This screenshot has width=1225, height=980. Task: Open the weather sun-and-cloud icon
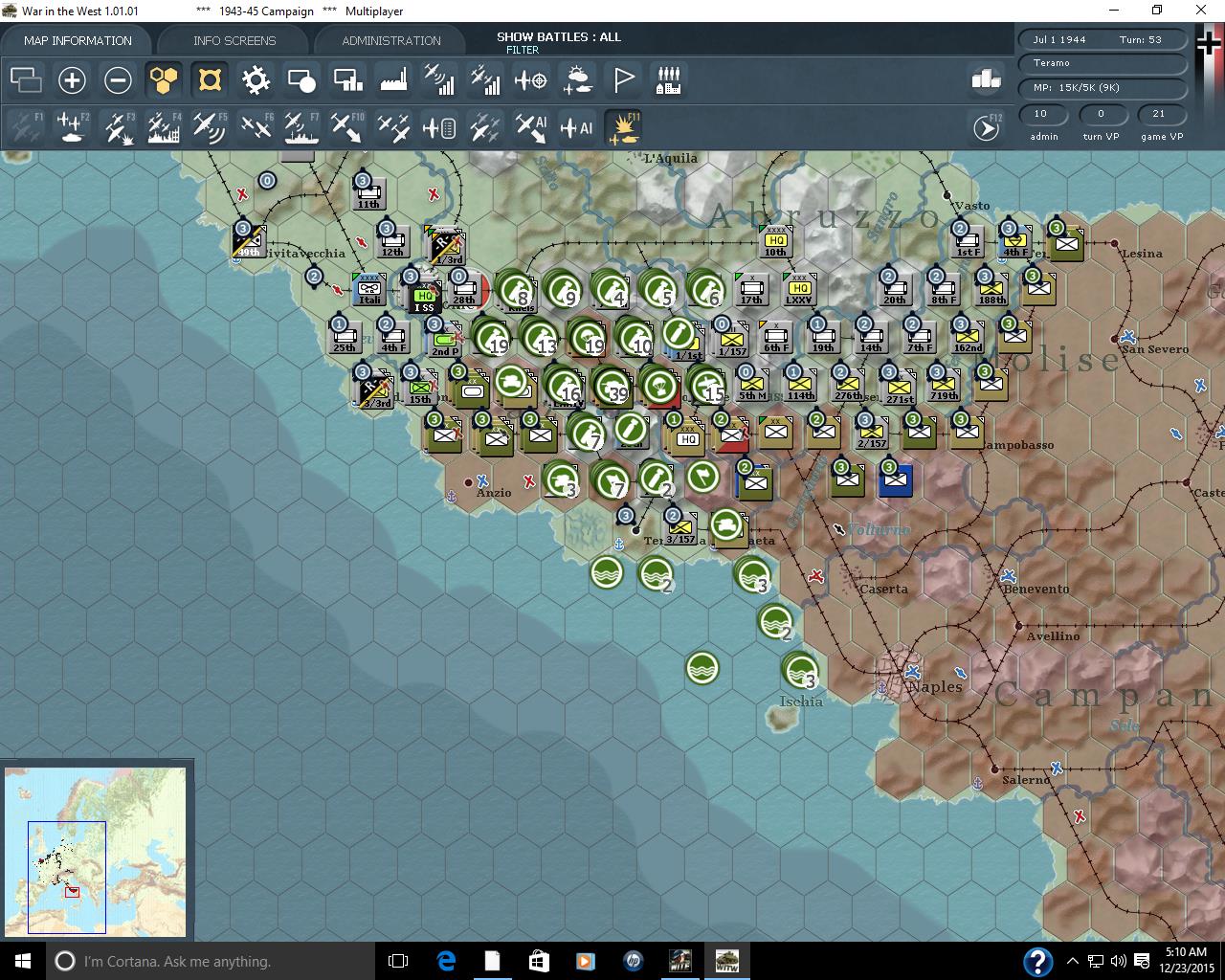pyautogui.click(x=577, y=80)
